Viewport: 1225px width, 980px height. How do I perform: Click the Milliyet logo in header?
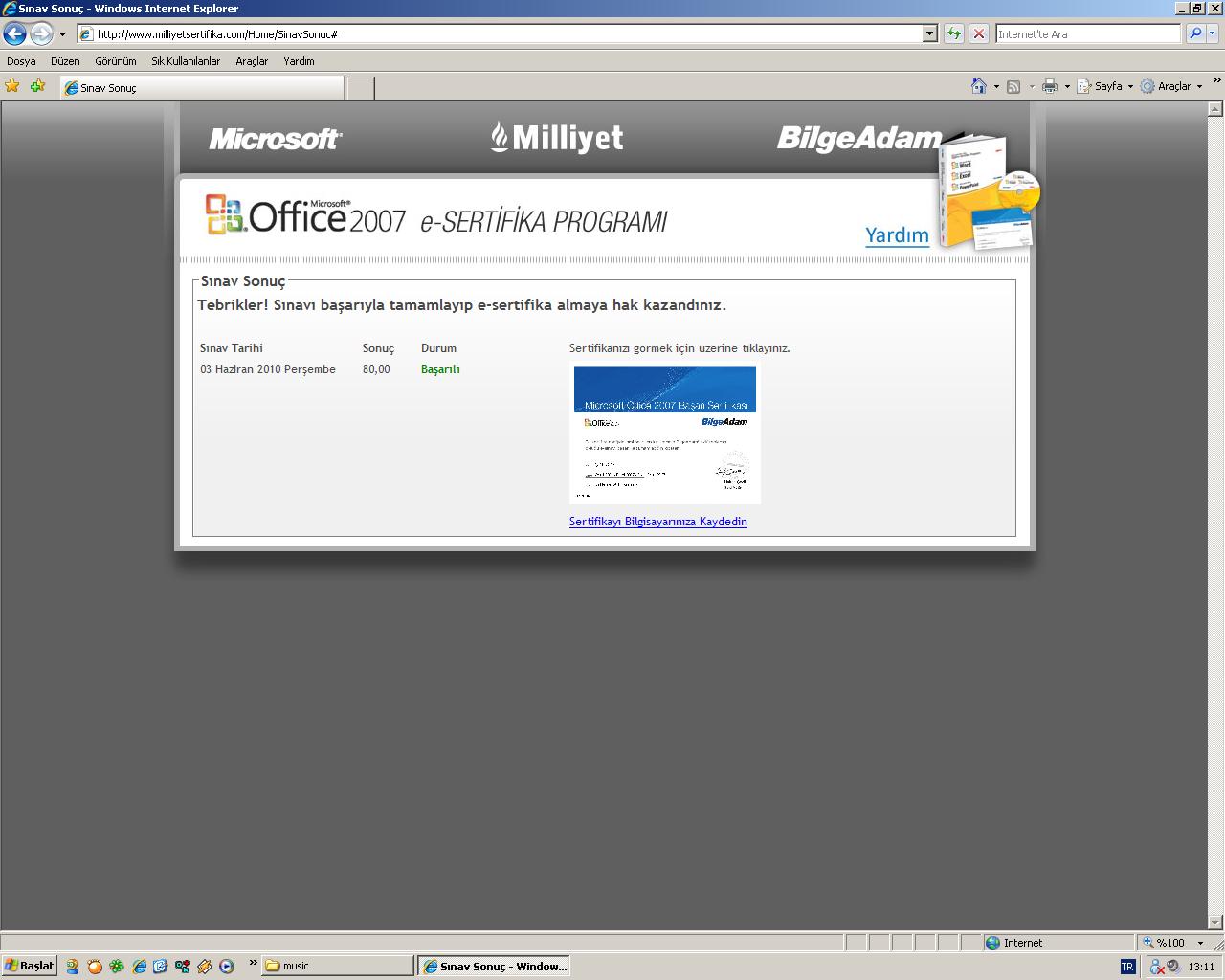[x=557, y=138]
